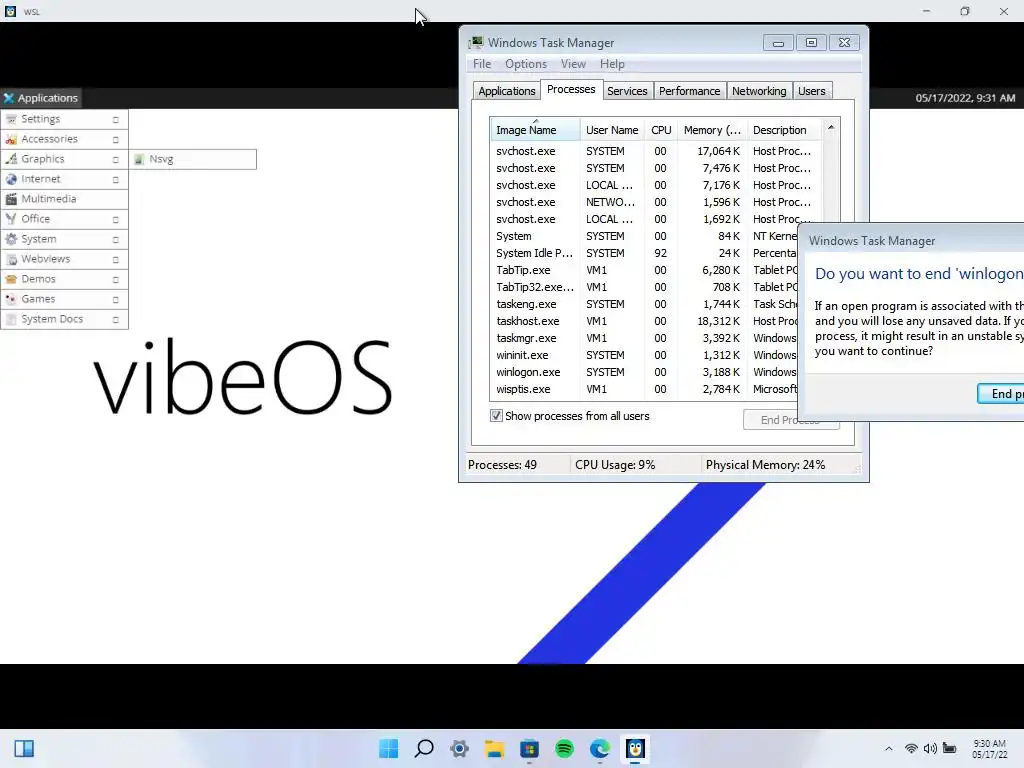Expand the Games submenu arrow
Image resolution: width=1024 pixels, height=768 pixels.
tap(116, 300)
